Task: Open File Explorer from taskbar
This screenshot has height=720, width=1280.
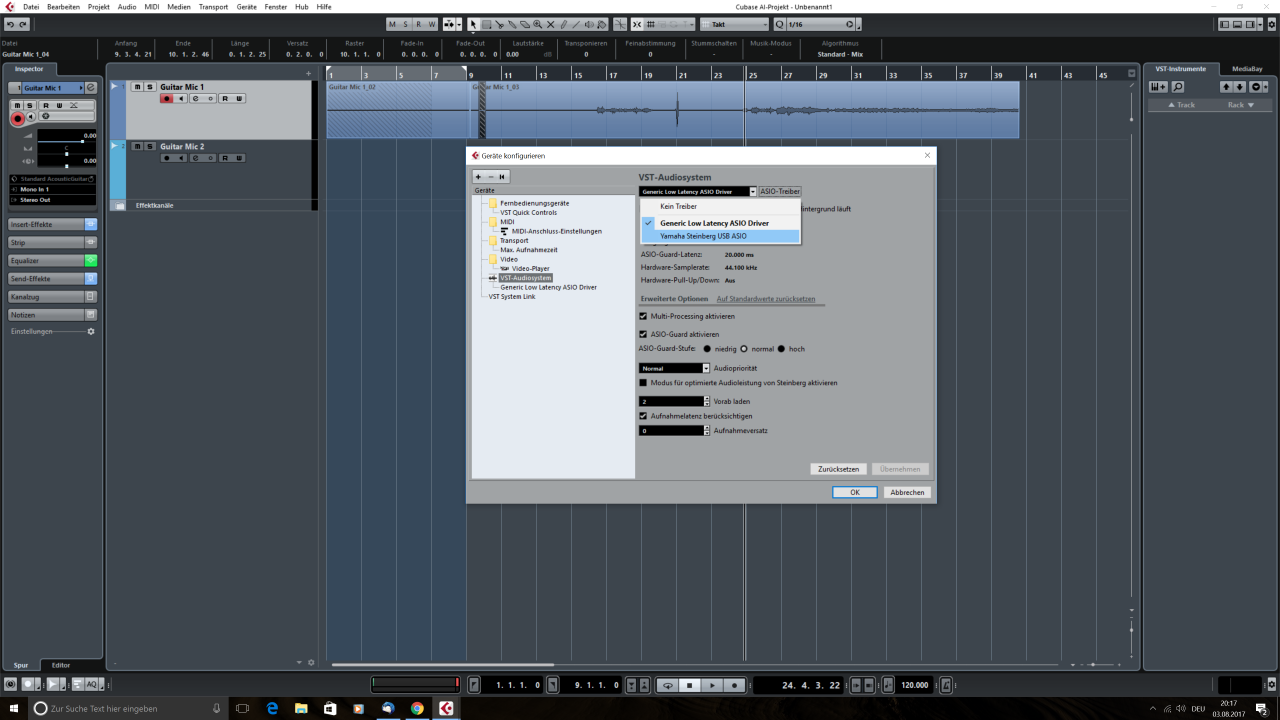Action: click(x=301, y=708)
